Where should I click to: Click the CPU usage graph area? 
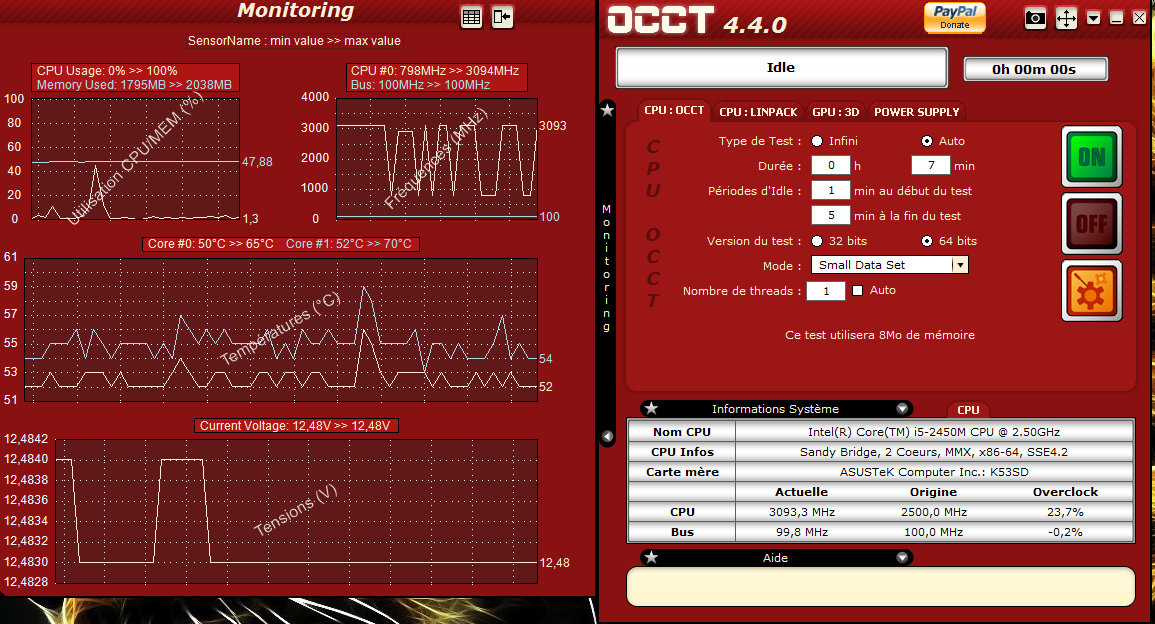(136, 159)
